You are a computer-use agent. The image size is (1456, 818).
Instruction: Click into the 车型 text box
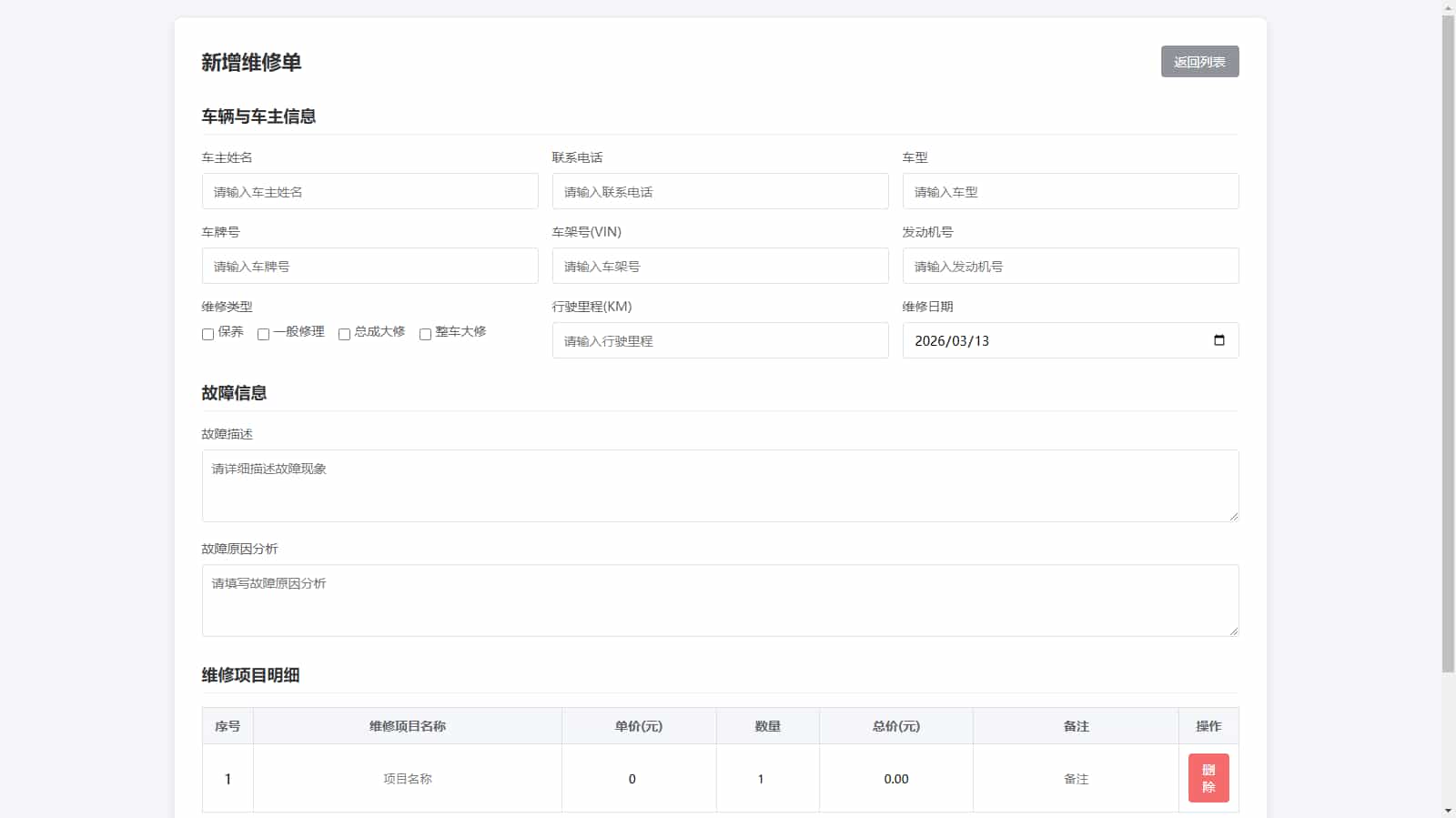[1070, 192]
